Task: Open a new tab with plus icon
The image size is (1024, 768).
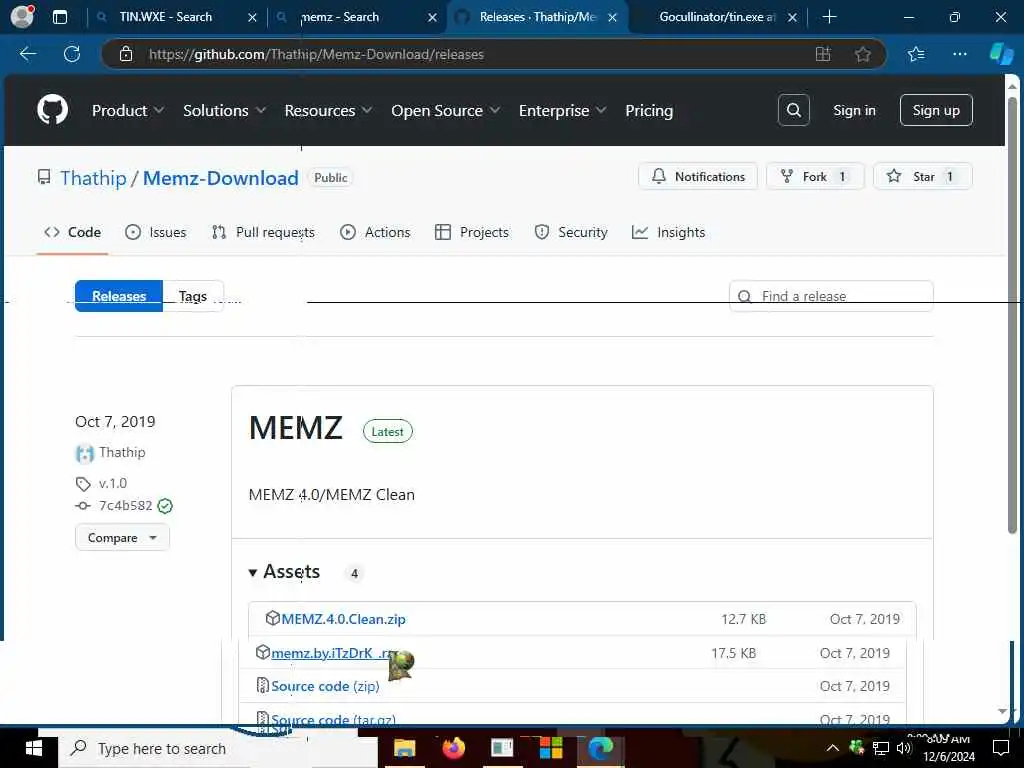Action: (x=829, y=17)
